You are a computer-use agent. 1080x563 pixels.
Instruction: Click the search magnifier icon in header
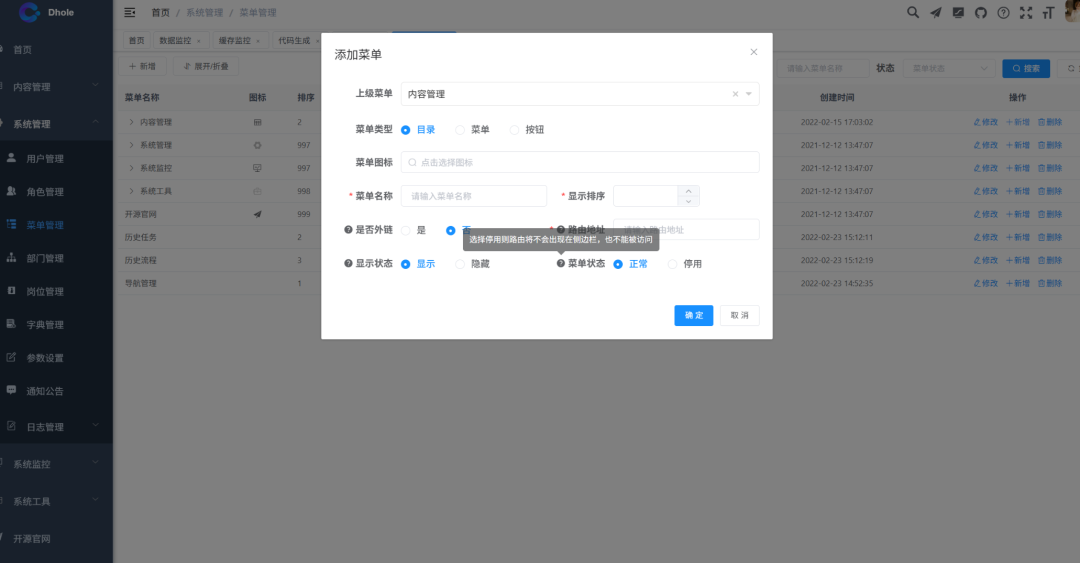pos(913,12)
